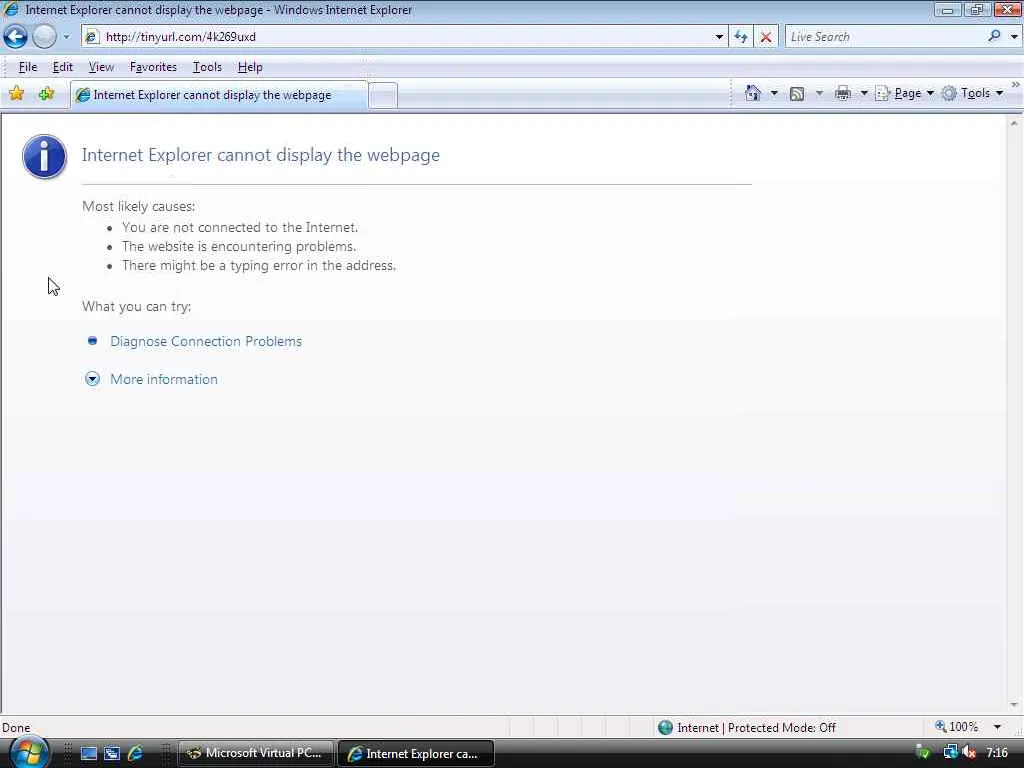Open the Edit menu
Viewport: 1024px width, 768px height.
point(63,67)
